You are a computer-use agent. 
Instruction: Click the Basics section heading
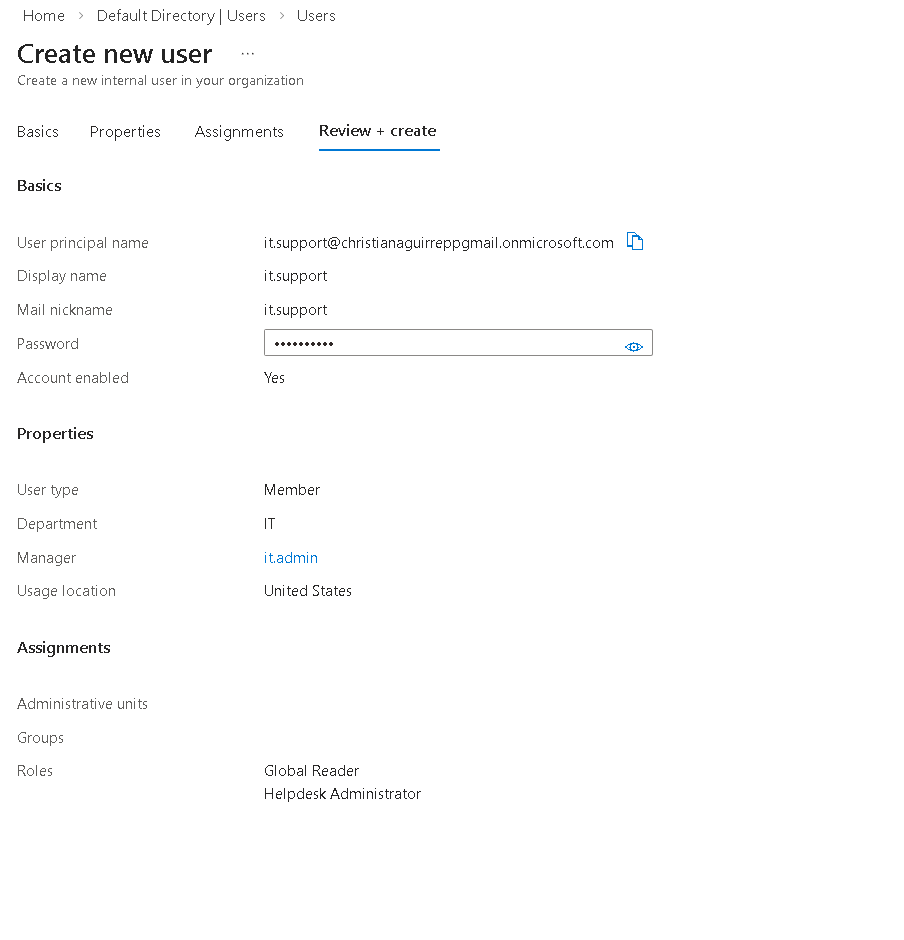point(39,185)
